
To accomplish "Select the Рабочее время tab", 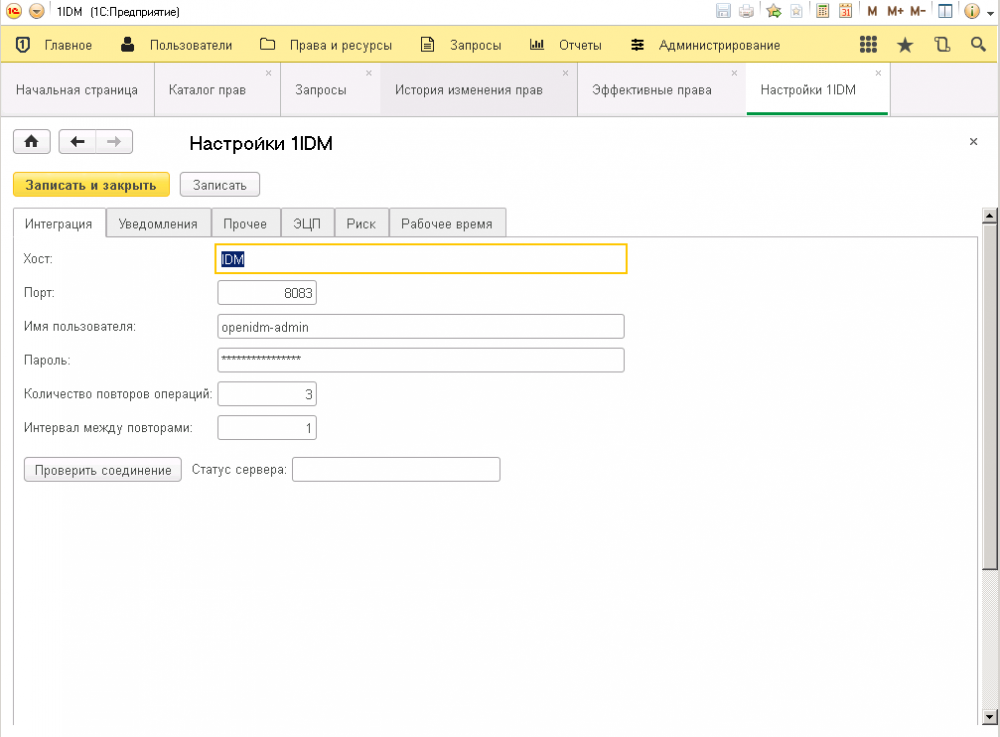I will coord(446,224).
